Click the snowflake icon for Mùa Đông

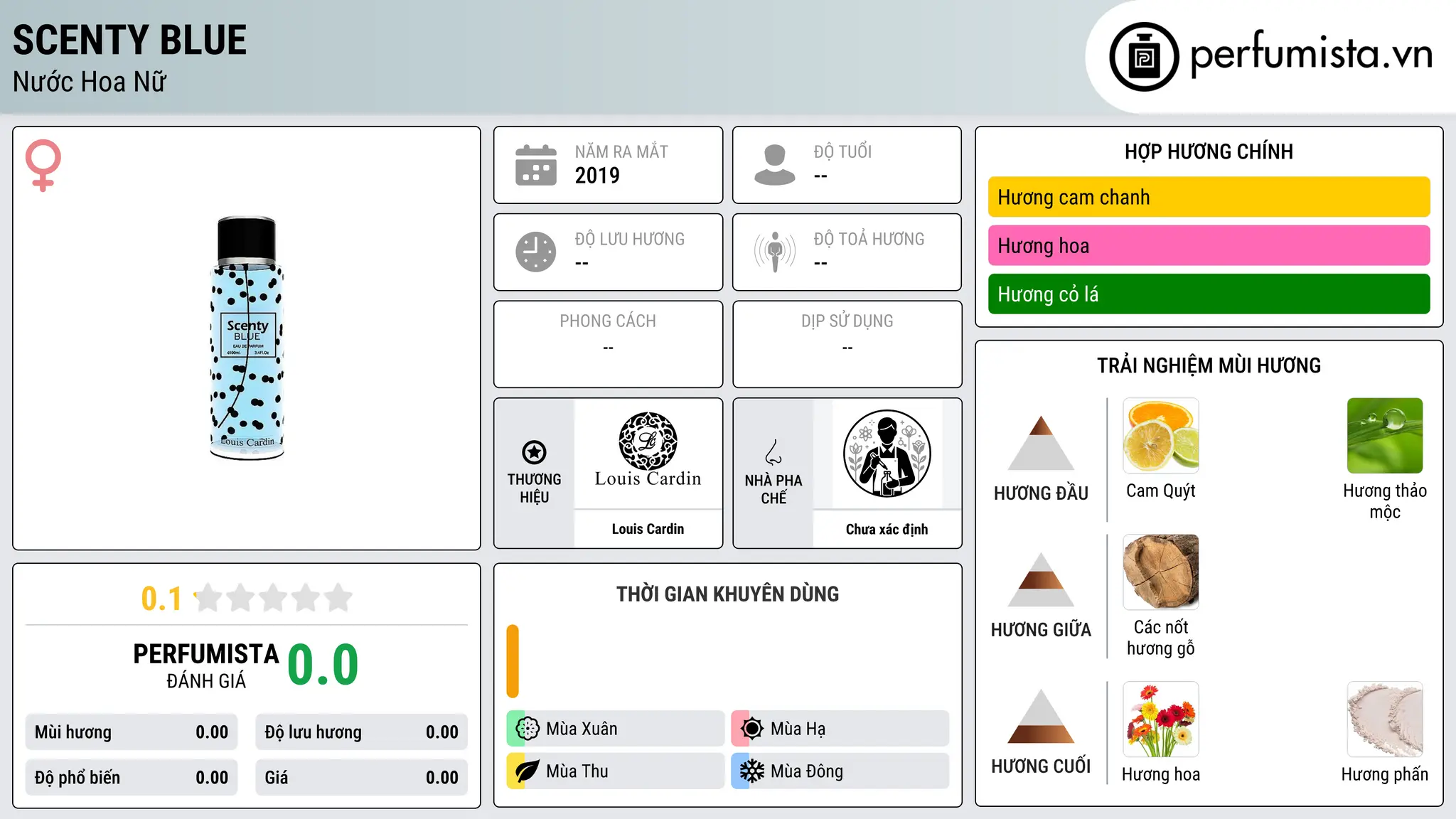752,771
